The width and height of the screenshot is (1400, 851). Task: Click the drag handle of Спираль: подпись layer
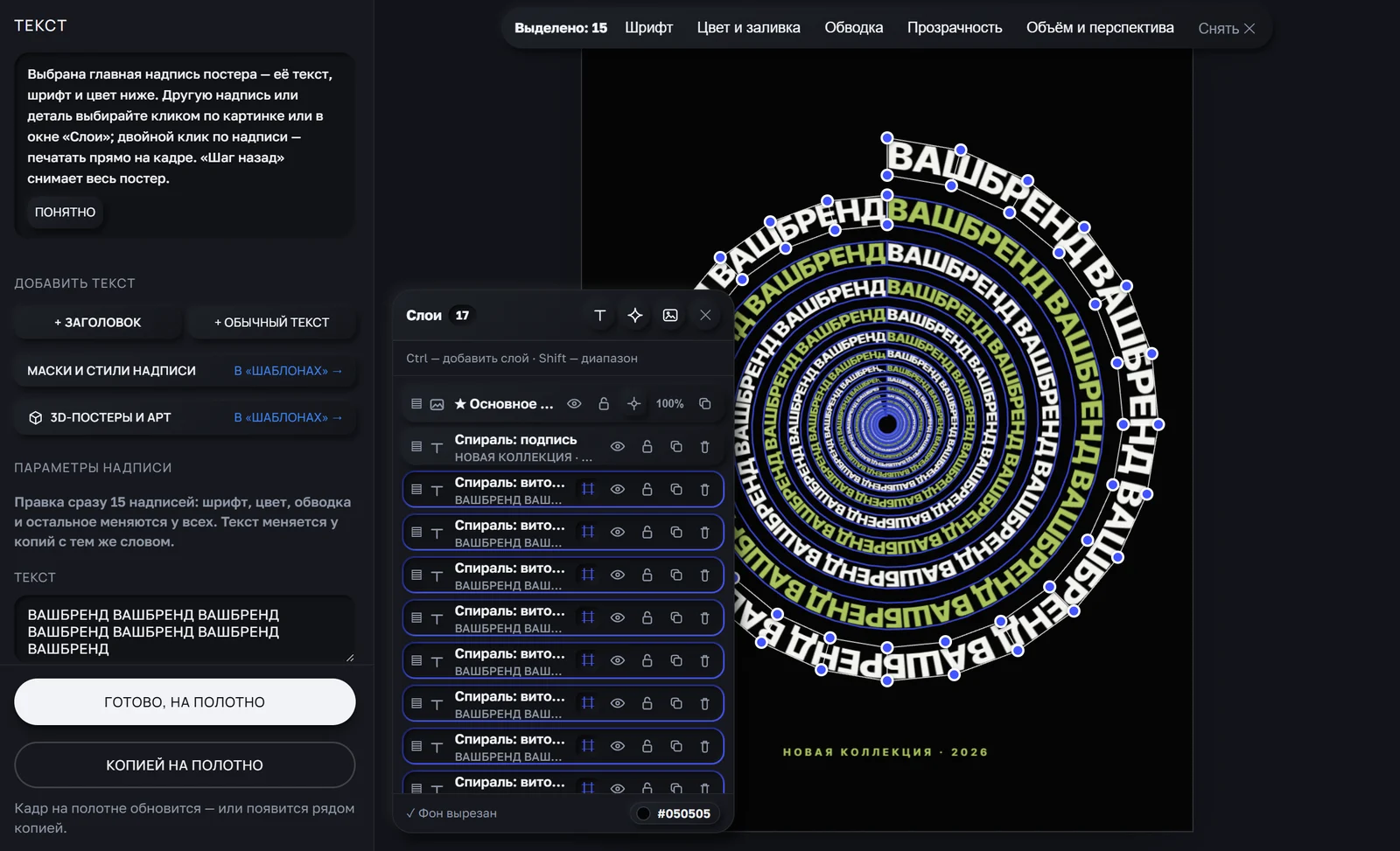(416, 447)
